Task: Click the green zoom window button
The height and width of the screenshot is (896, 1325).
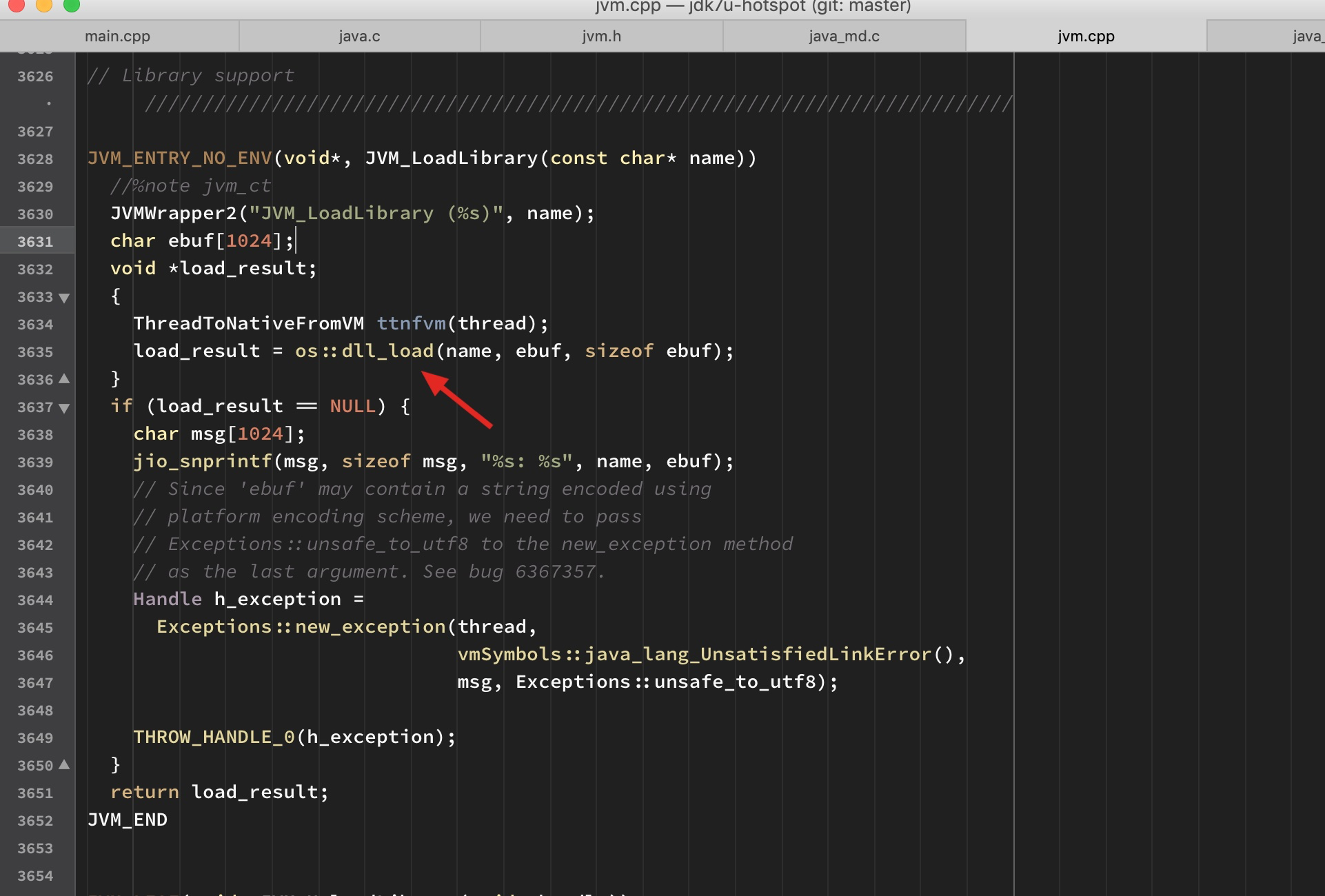Action: point(71,6)
